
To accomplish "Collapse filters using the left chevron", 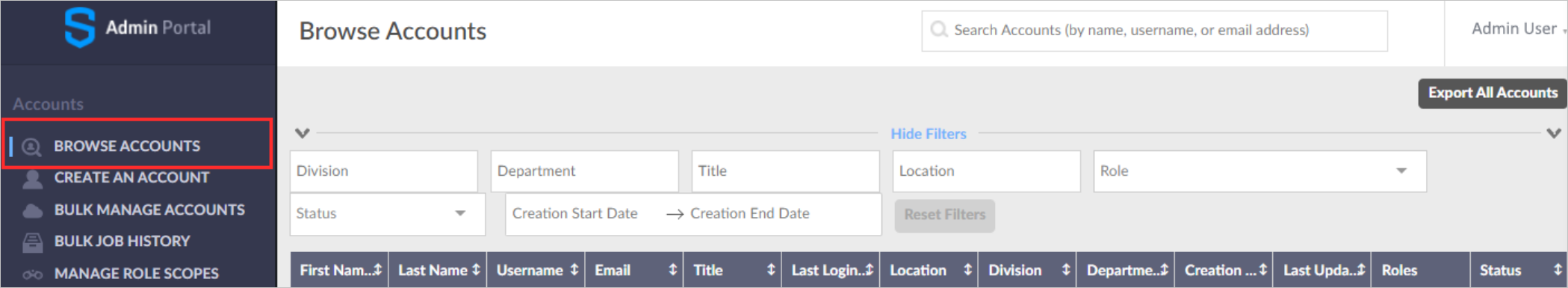I will (x=302, y=133).
